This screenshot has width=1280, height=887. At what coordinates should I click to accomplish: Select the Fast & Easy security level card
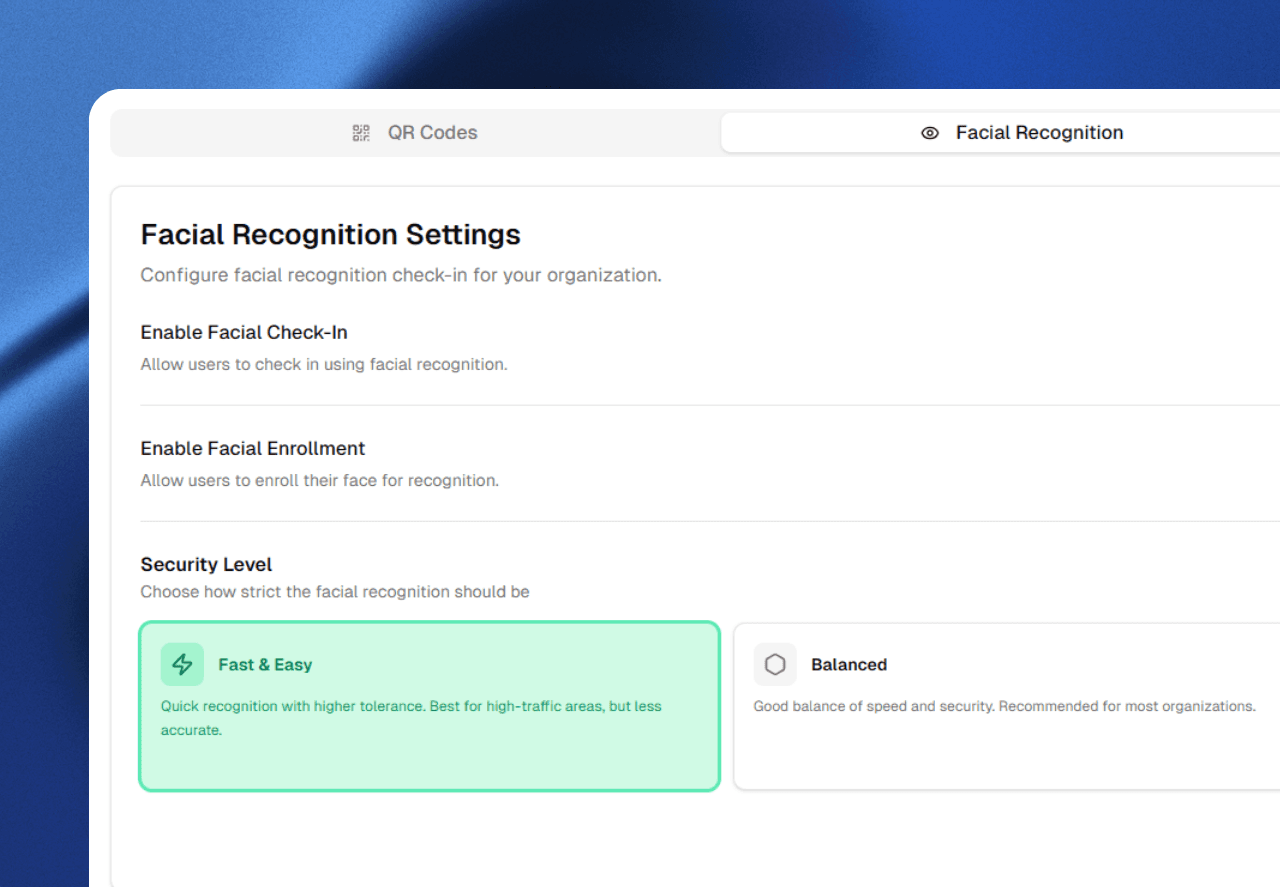click(x=429, y=706)
